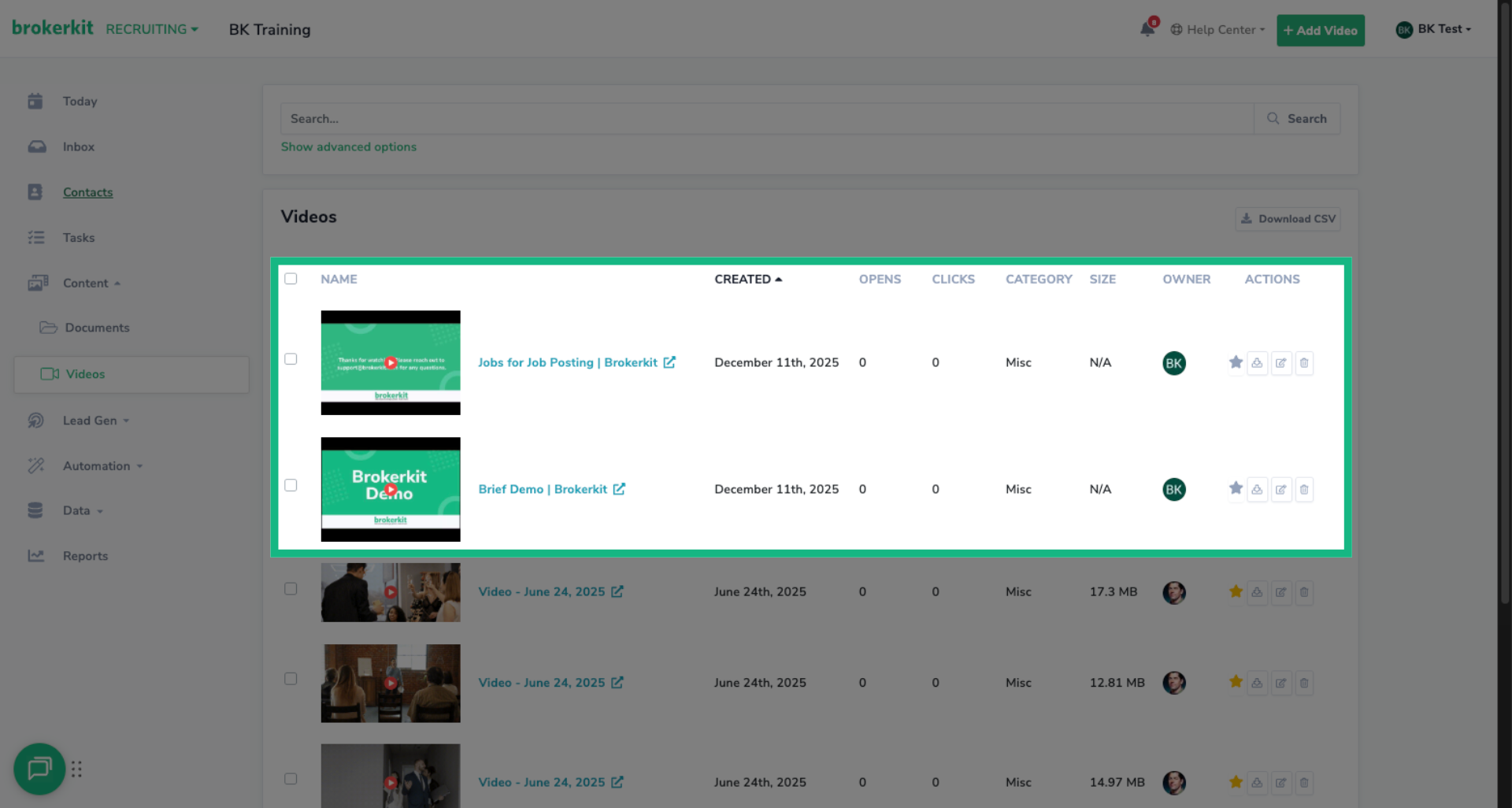Open the 'Brief Demo | Brokerkit' thumbnail
Image resolution: width=1512 pixels, height=808 pixels.
pos(390,489)
